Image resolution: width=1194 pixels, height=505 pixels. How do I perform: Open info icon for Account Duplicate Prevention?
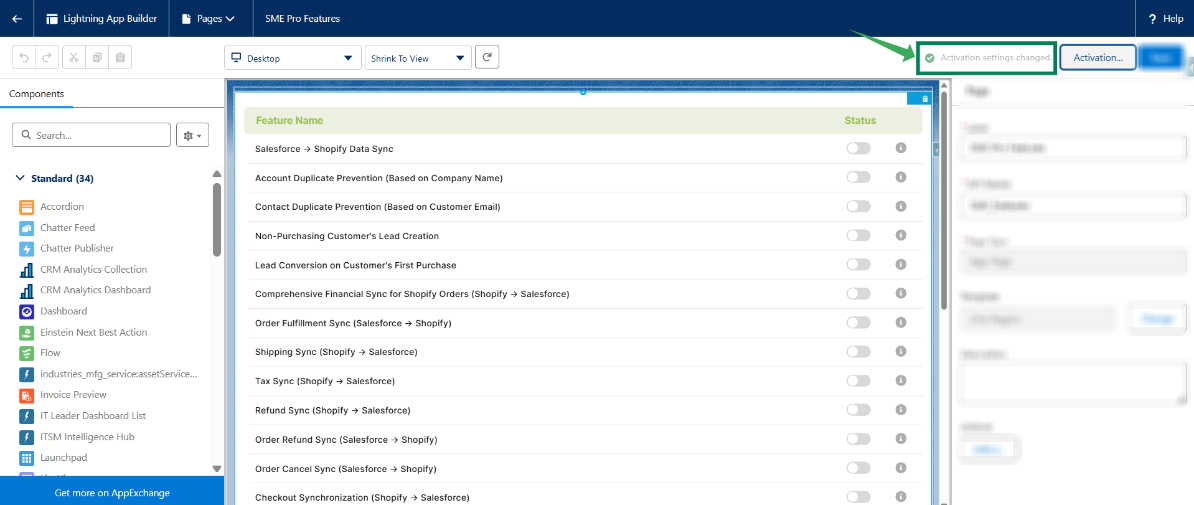901,177
